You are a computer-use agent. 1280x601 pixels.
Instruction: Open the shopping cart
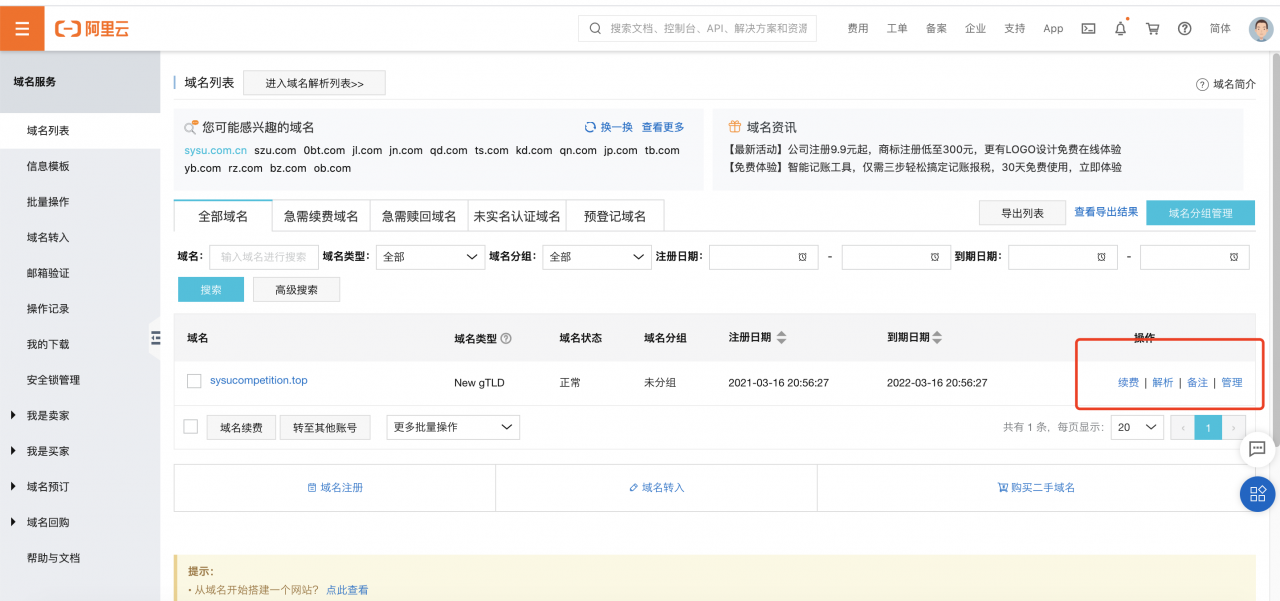1152,29
